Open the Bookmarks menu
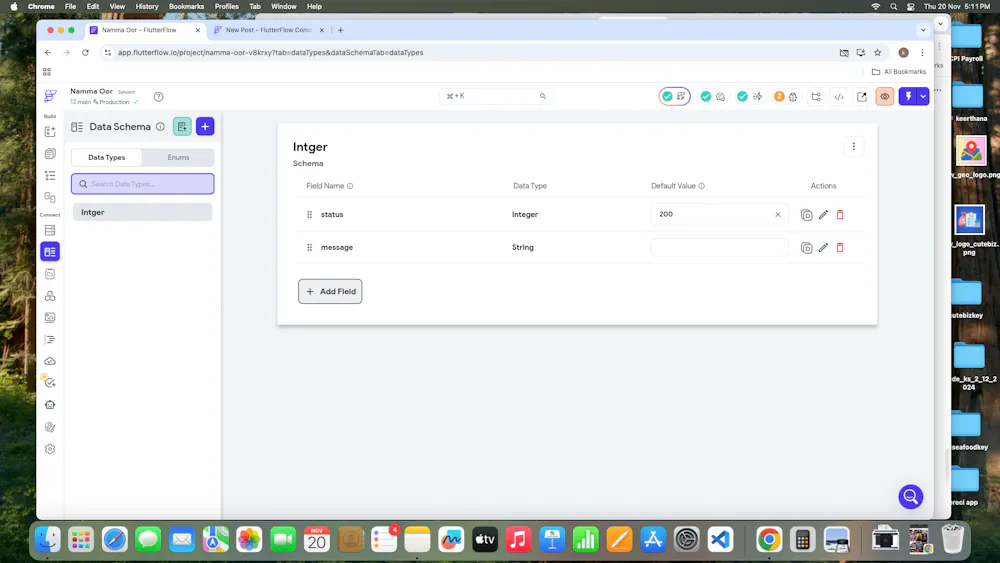The height and width of the screenshot is (563, 1000). tap(186, 6)
